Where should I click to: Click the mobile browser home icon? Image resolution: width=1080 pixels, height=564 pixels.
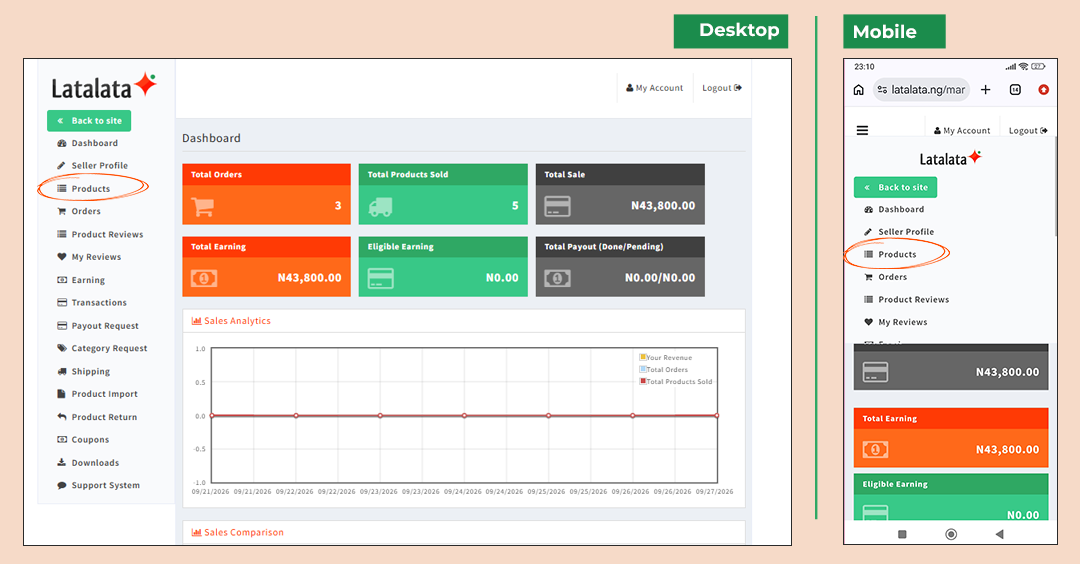point(858,90)
